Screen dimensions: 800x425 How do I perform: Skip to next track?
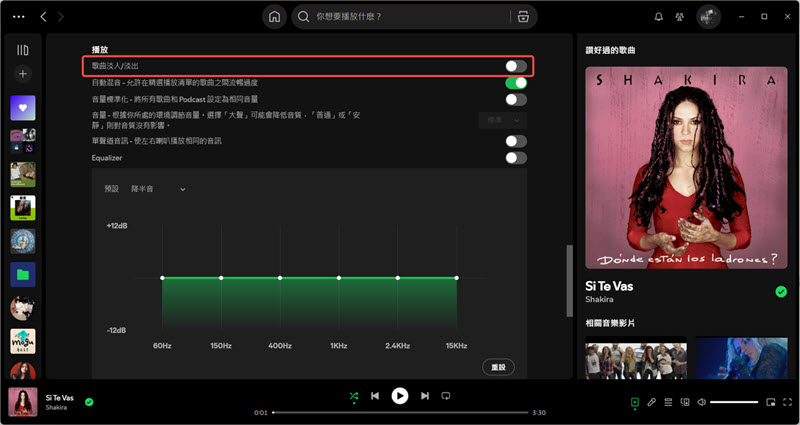click(x=424, y=396)
